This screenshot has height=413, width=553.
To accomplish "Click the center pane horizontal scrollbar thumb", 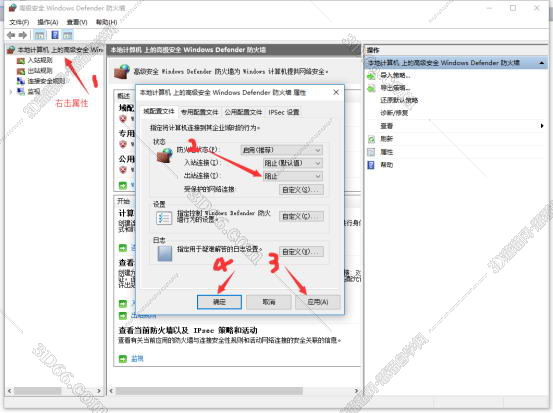I will pyautogui.click(x=209, y=391).
